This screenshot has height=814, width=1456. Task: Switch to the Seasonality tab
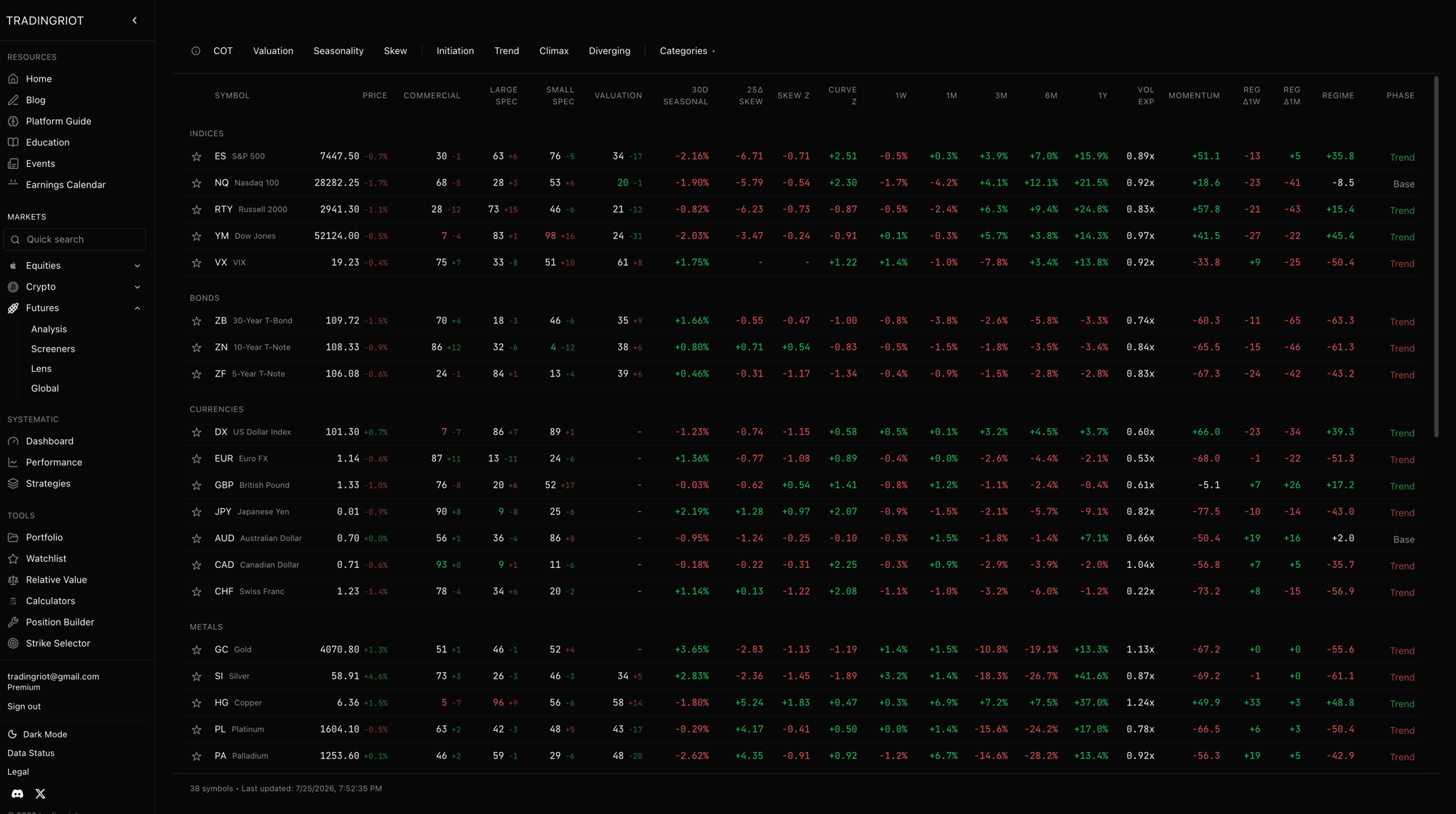coord(339,51)
